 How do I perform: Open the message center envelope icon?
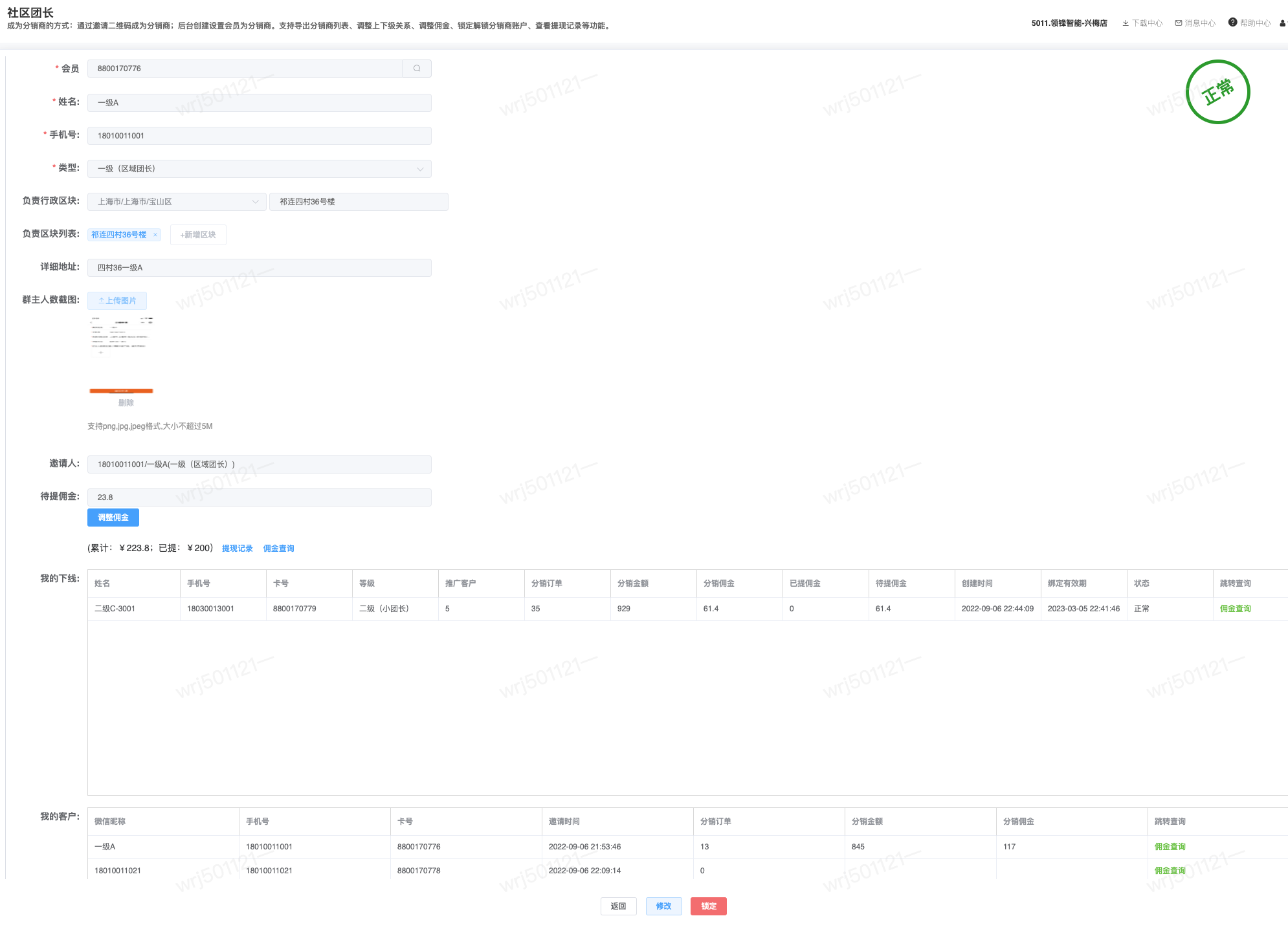click(x=1179, y=23)
